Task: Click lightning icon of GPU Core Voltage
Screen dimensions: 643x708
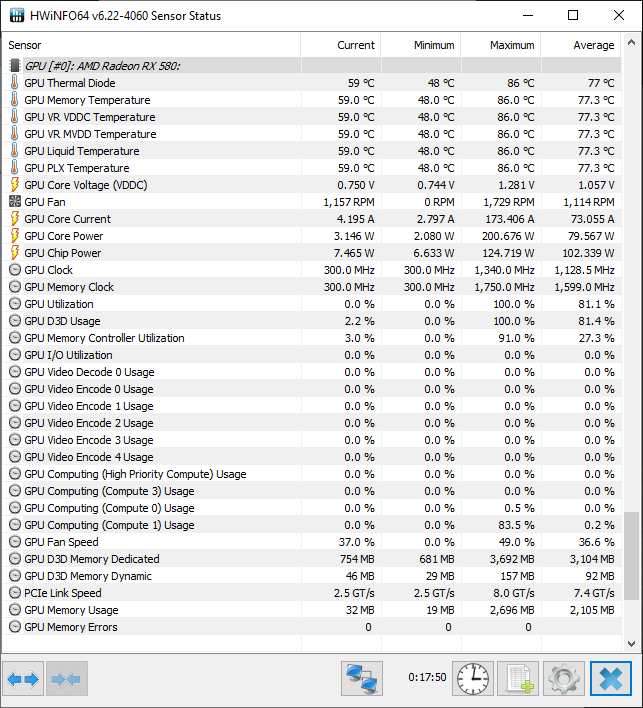Action: click(15, 185)
